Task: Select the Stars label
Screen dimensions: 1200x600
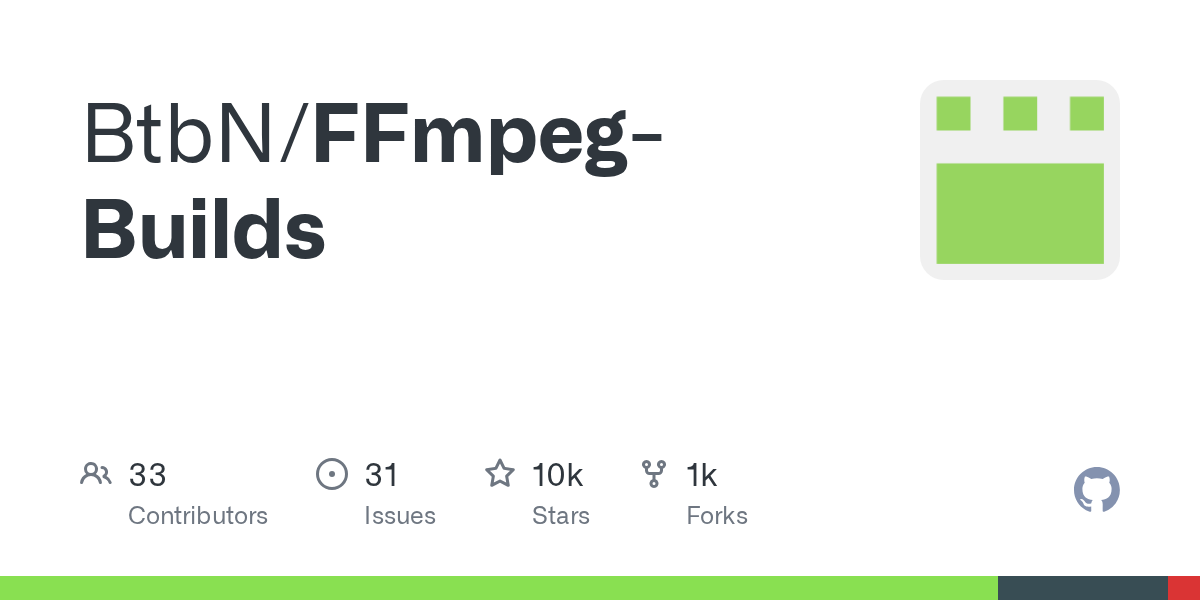Action: (x=561, y=516)
